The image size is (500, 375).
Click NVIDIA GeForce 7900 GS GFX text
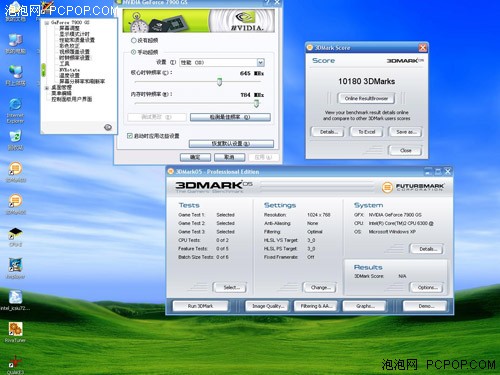pyautogui.click(x=395, y=215)
